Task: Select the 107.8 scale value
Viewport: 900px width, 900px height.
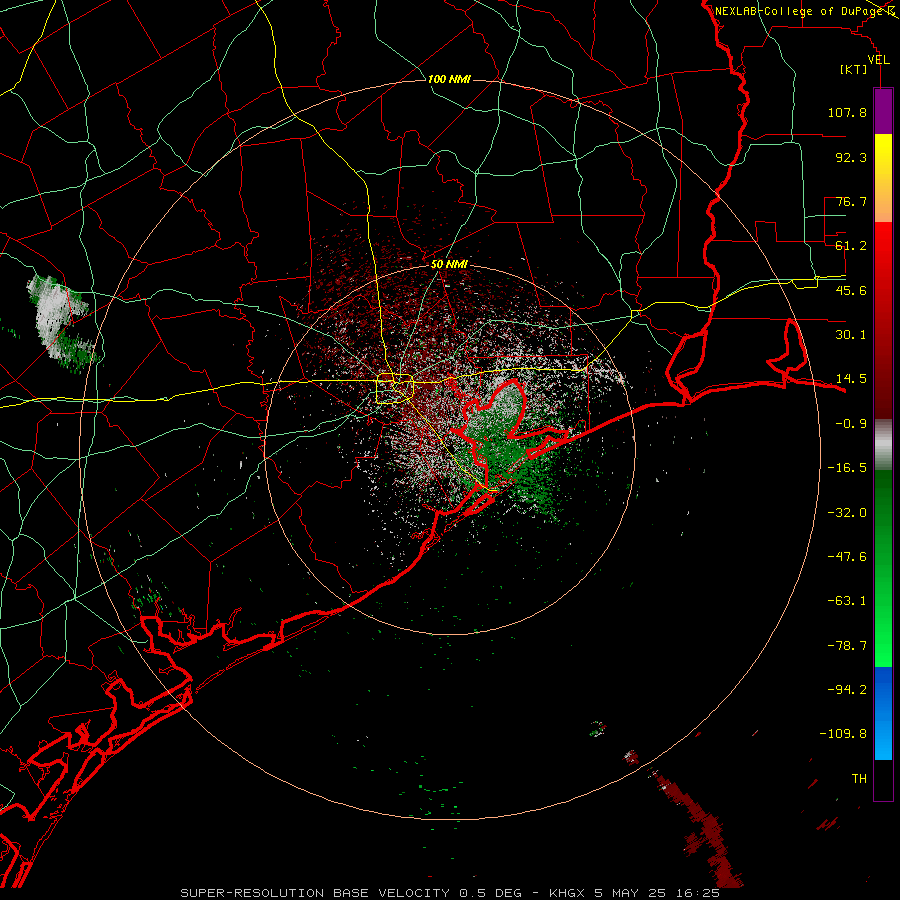Action: (x=847, y=112)
